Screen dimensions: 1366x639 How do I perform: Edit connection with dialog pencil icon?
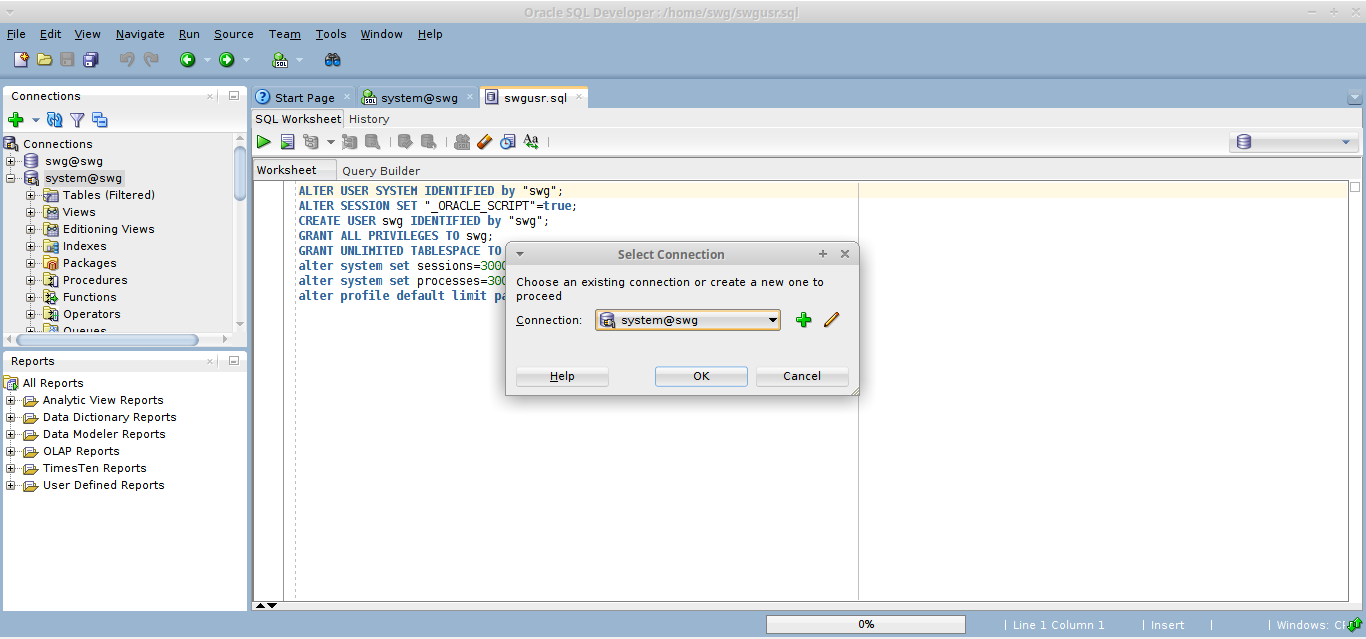click(x=831, y=320)
